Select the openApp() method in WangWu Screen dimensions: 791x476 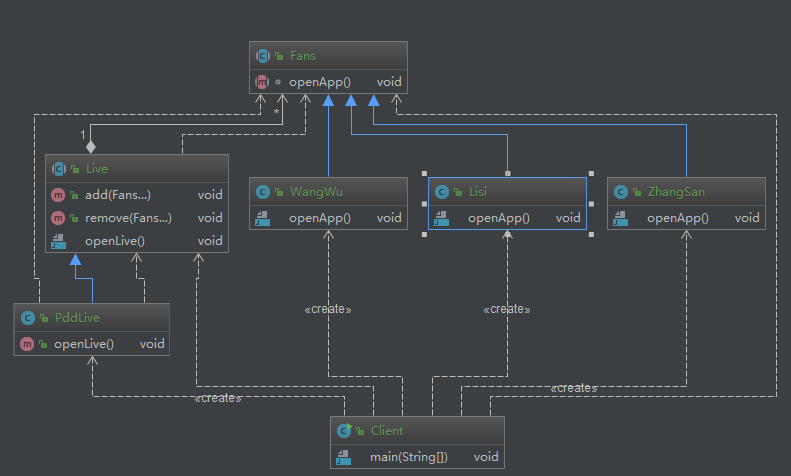pos(320,217)
